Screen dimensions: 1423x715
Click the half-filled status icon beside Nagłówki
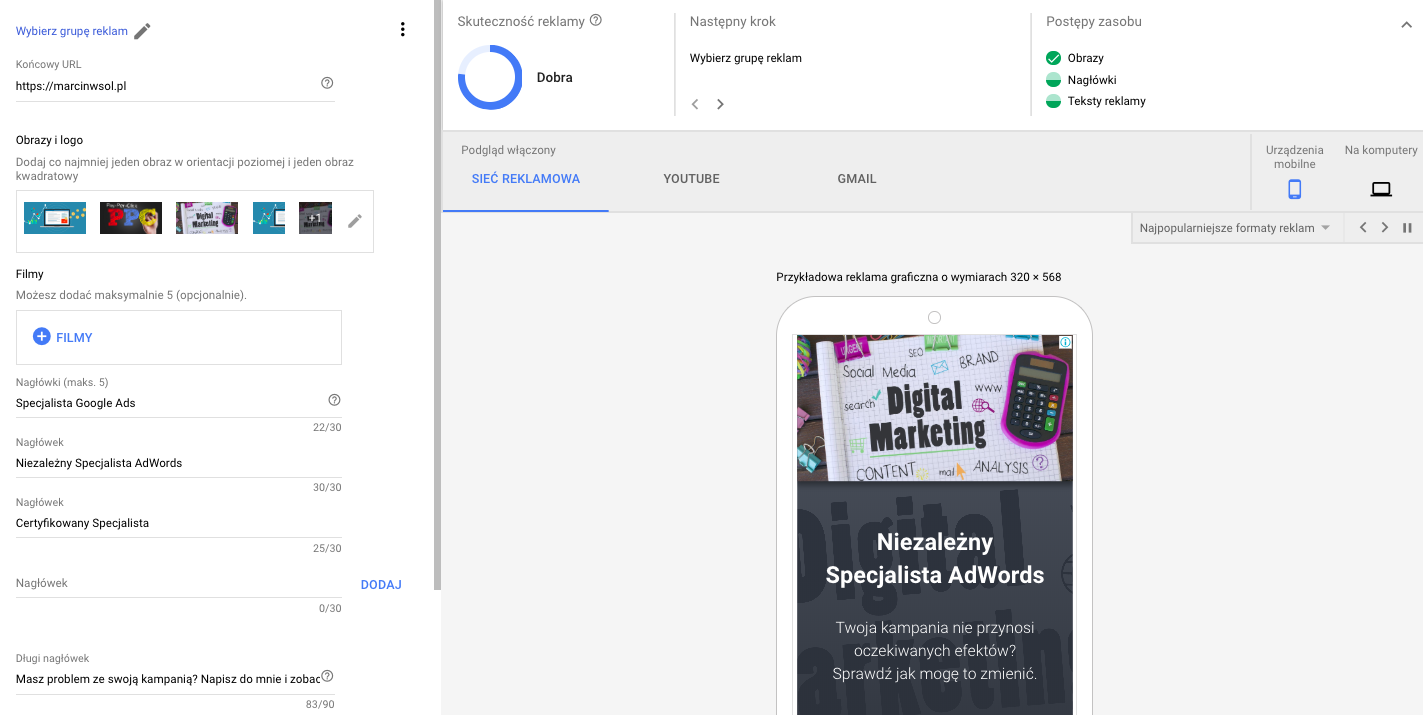click(x=1053, y=80)
